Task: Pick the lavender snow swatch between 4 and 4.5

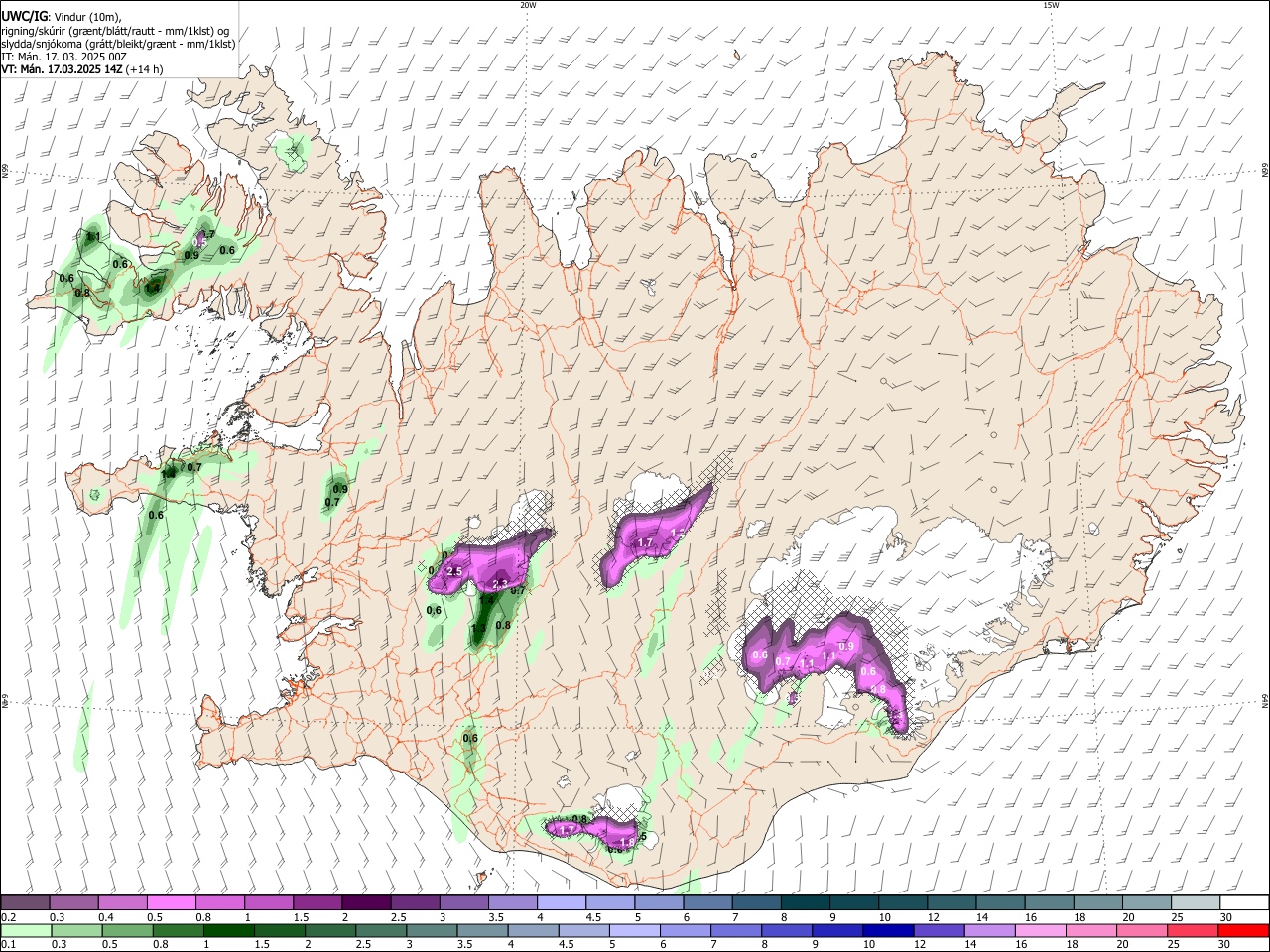Action: [562, 902]
